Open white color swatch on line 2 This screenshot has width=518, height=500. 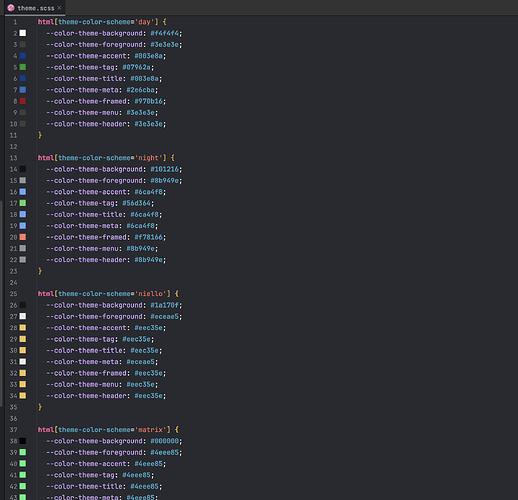click(x=23, y=33)
